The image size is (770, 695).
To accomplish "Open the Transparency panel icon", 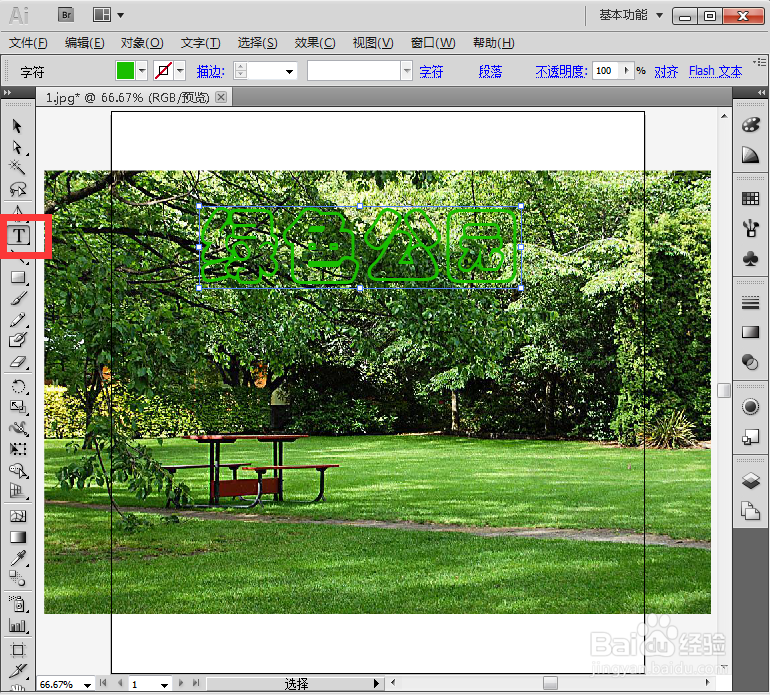I will click(x=750, y=362).
